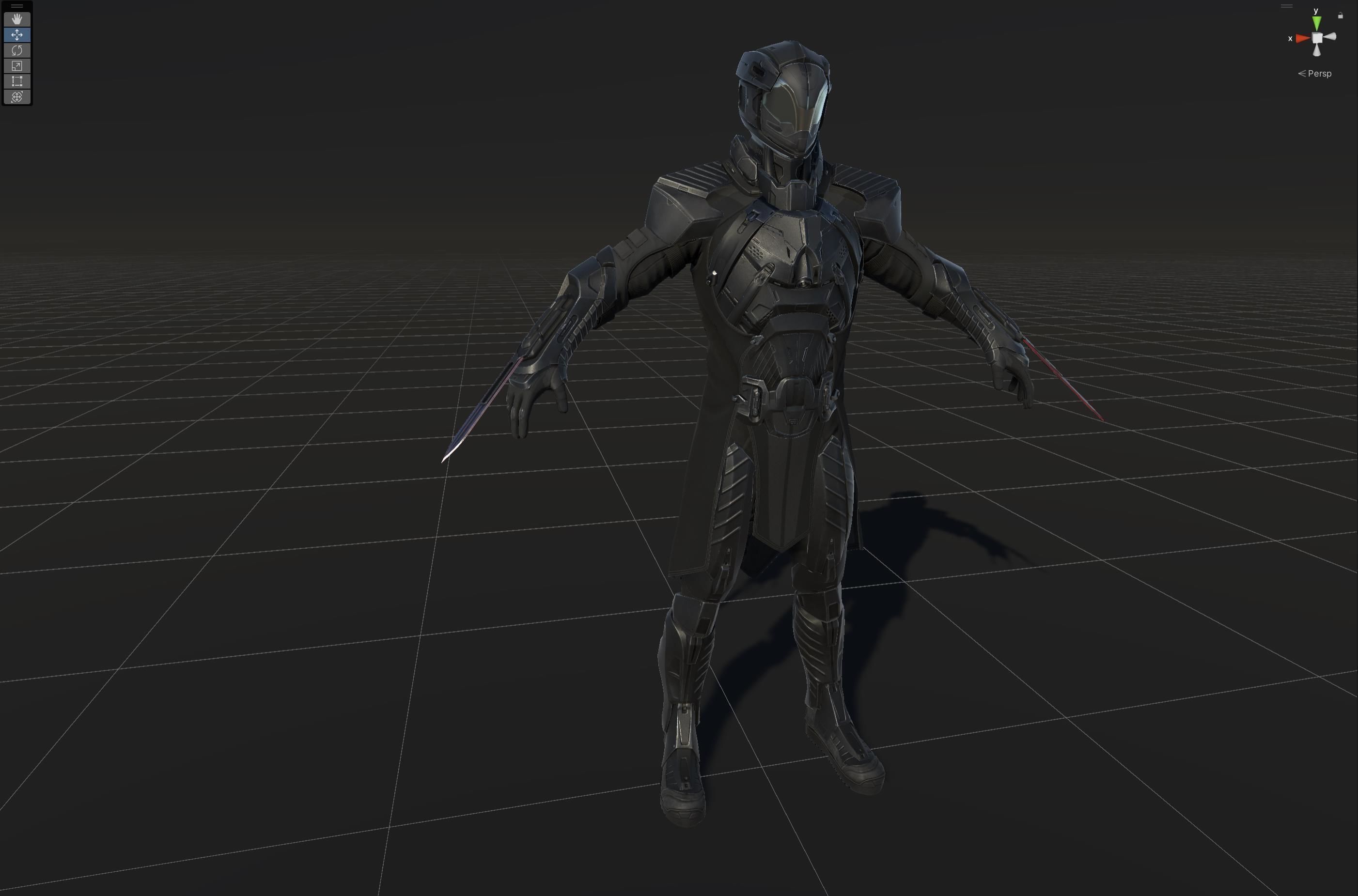Click the orientation gizmo center cube
Screen dimensions: 1358x896
(1317, 38)
